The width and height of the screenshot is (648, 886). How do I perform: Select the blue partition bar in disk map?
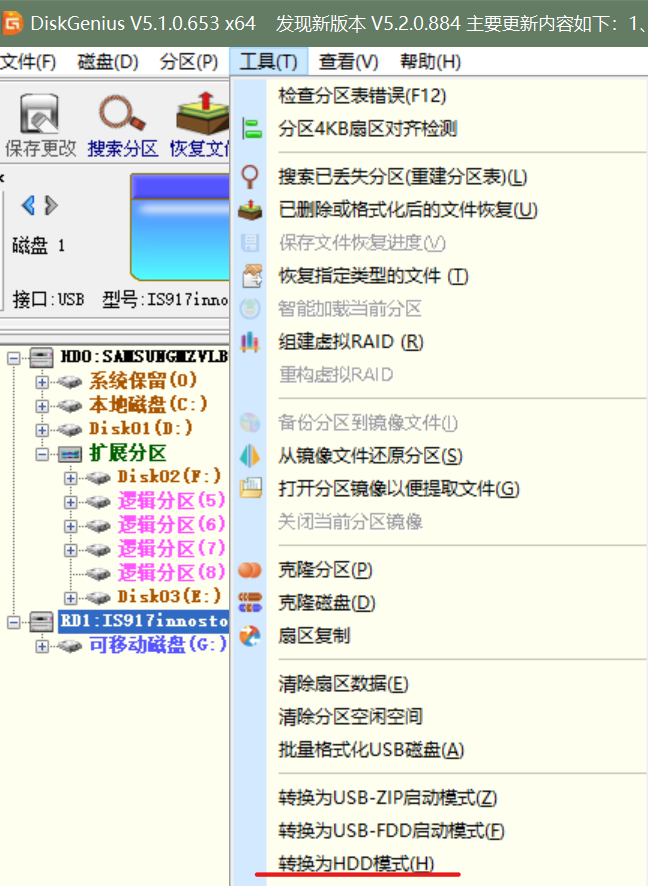(x=180, y=227)
